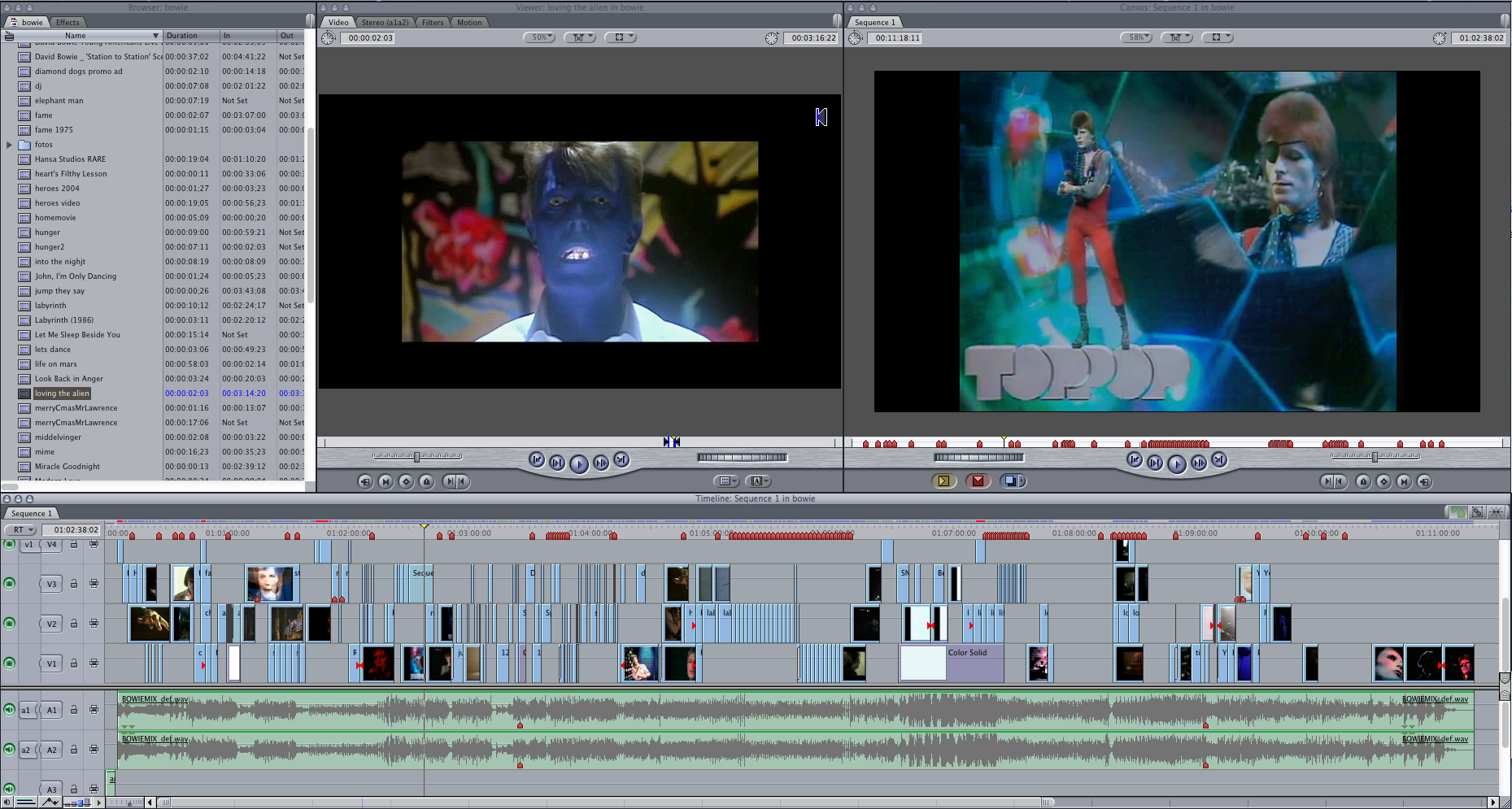
Task: Open the Motion tab in Viewer
Action: [469, 22]
